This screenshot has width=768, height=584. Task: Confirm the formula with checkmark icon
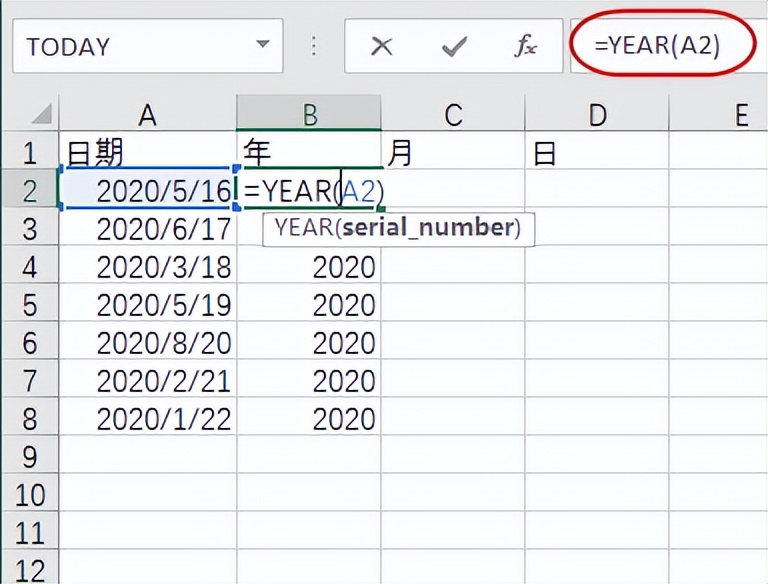tap(453, 46)
